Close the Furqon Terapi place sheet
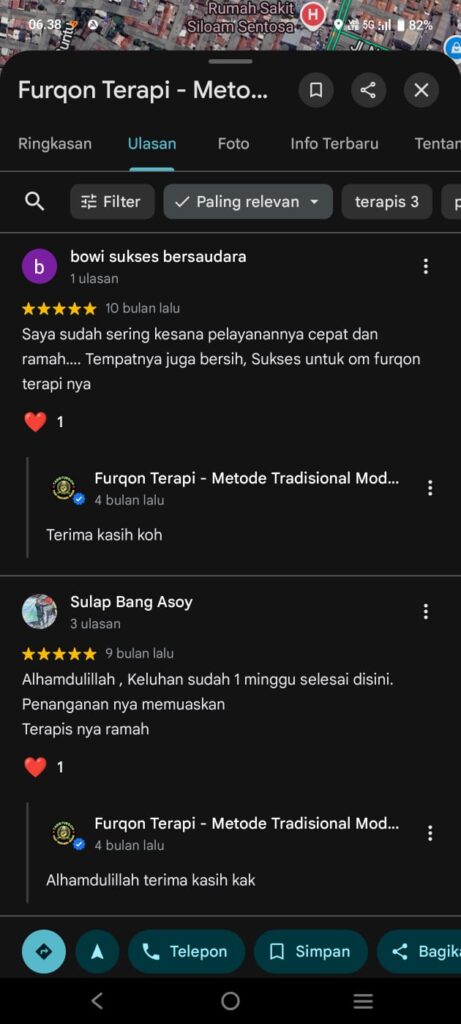The height and width of the screenshot is (1024, 461). tap(421, 90)
